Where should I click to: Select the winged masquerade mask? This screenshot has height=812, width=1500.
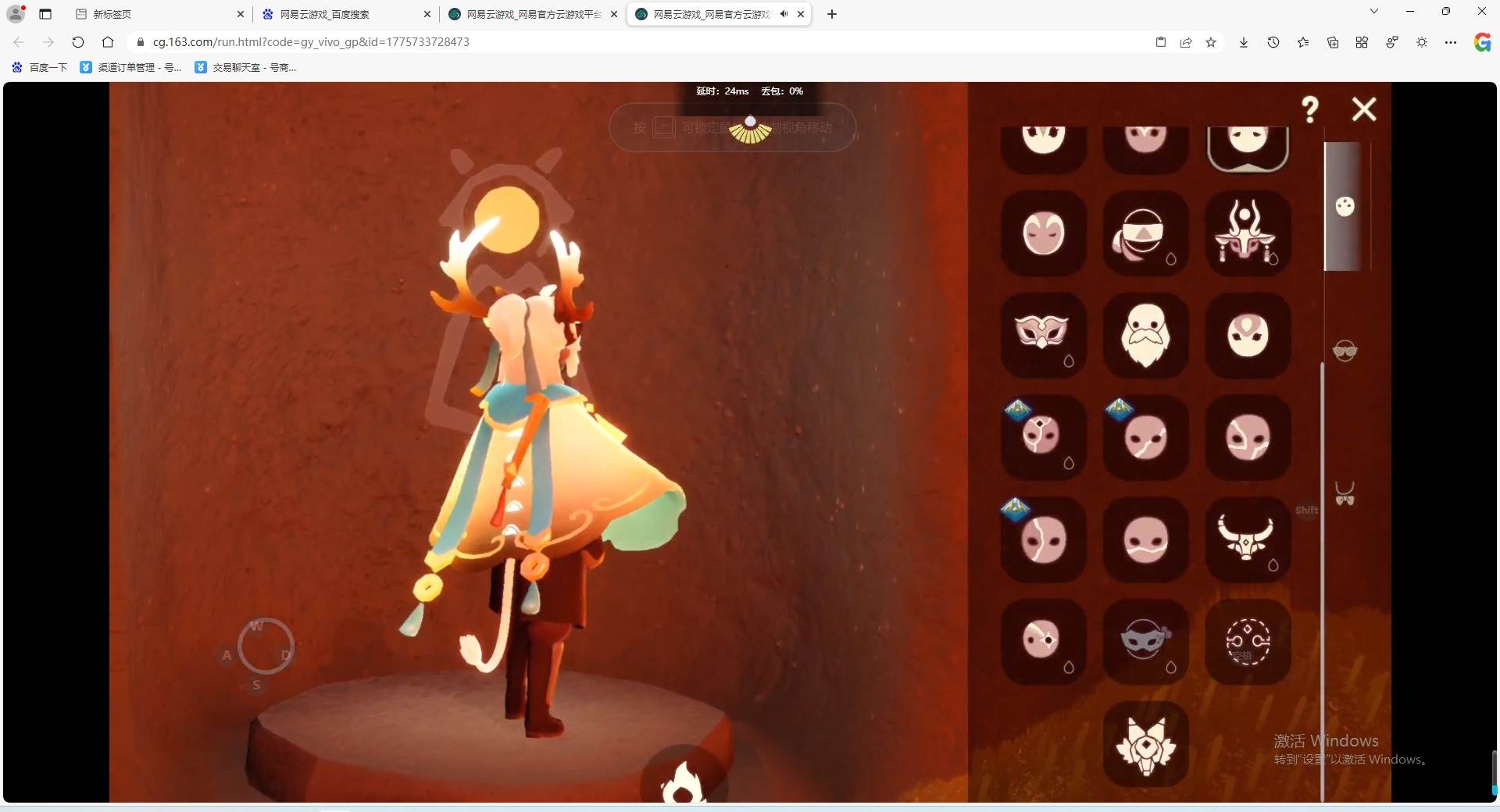(x=1044, y=335)
